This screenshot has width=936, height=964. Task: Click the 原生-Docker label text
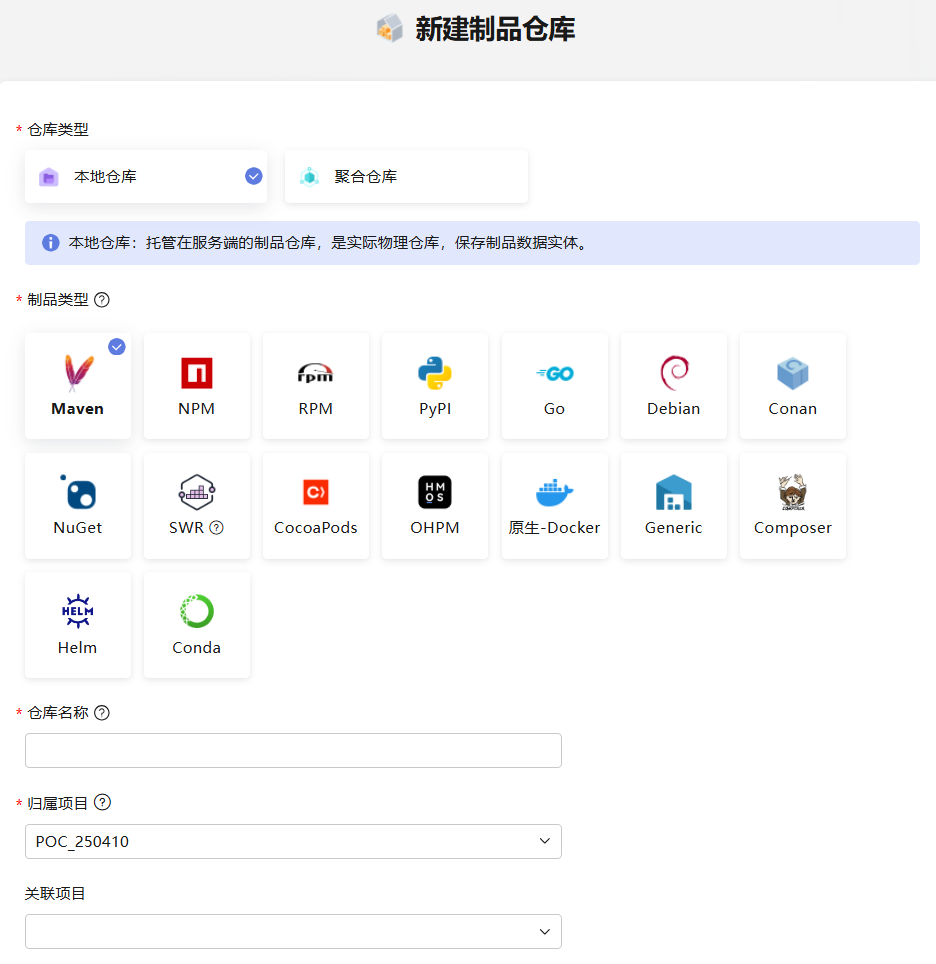pyautogui.click(x=554, y=527)
